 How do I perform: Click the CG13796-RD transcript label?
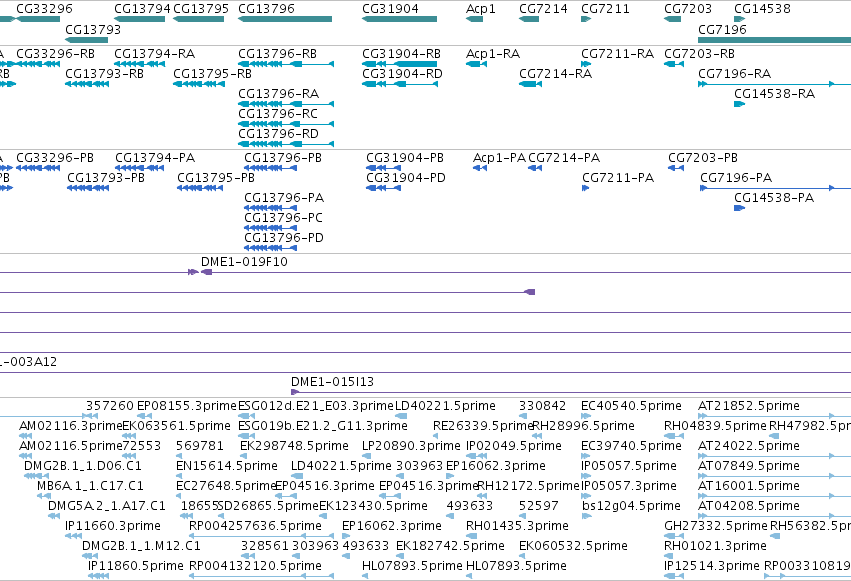click(278, 134)
